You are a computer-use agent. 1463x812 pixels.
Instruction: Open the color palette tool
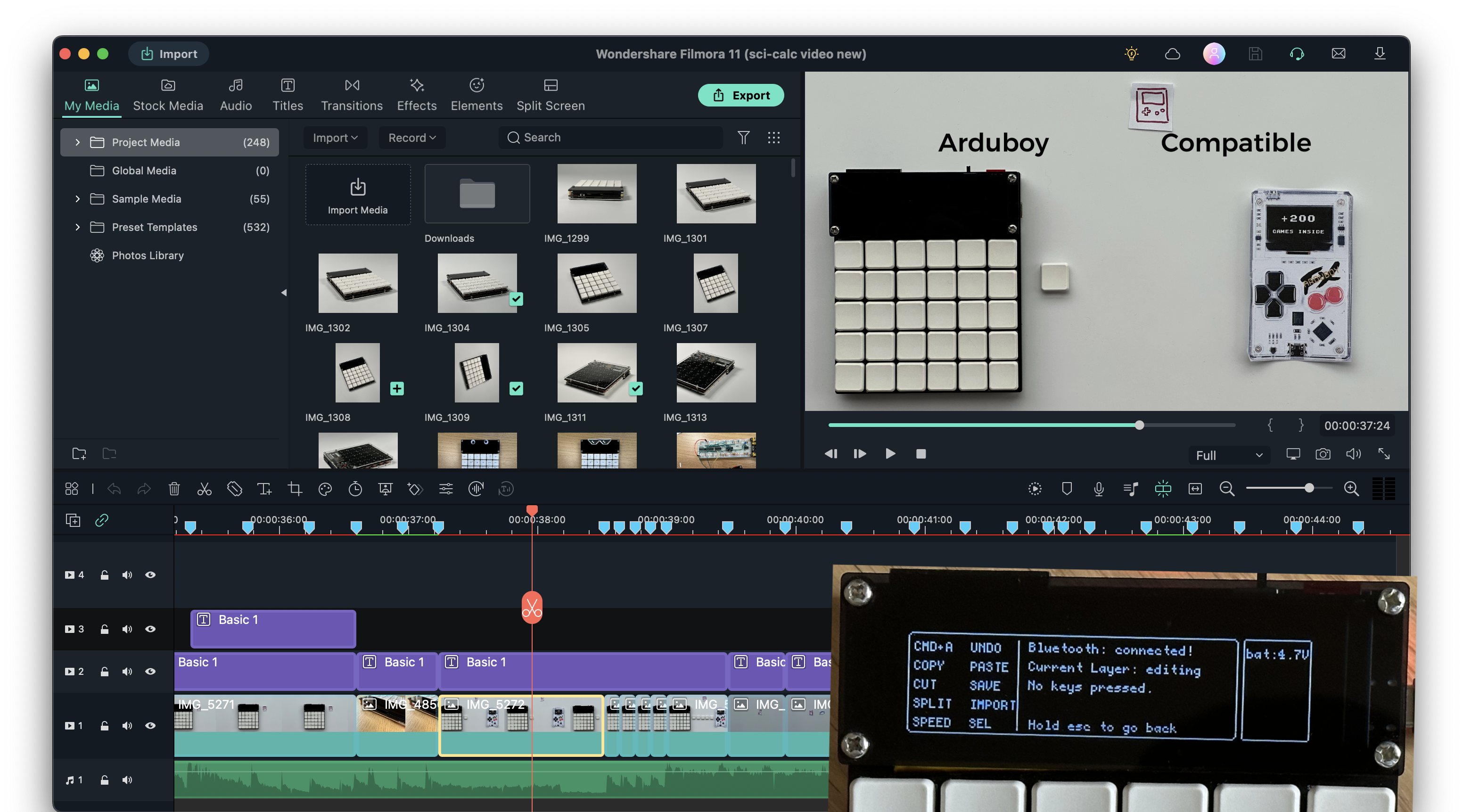point(325,489)
